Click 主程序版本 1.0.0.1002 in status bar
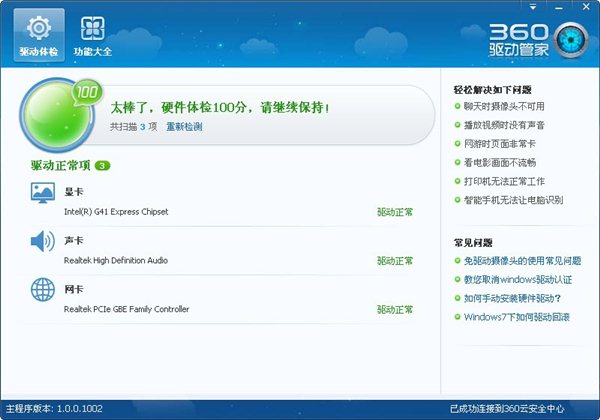The width and height of the screenshot is (600, 420). tap(54, 409)
